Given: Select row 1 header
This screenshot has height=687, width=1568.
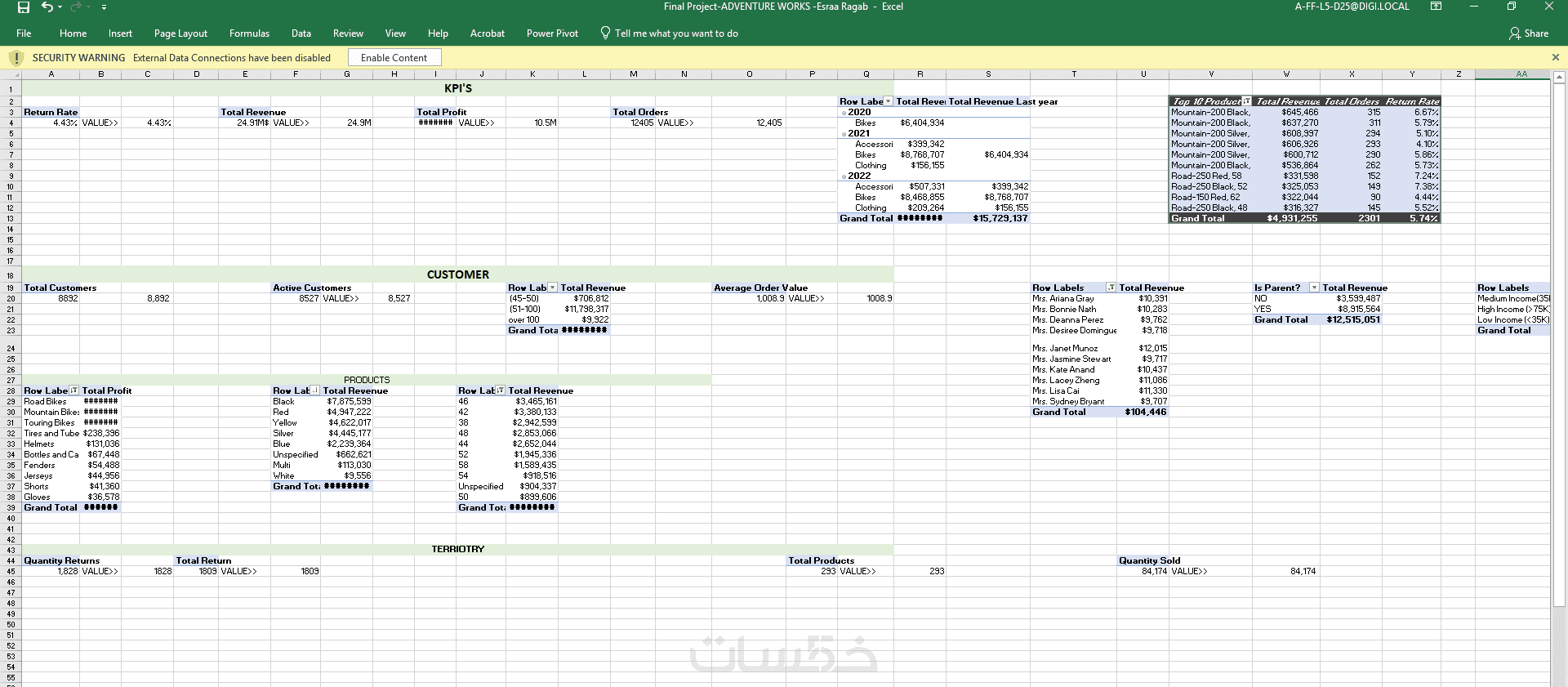Looking at the screenshot, I should [11, 88].
